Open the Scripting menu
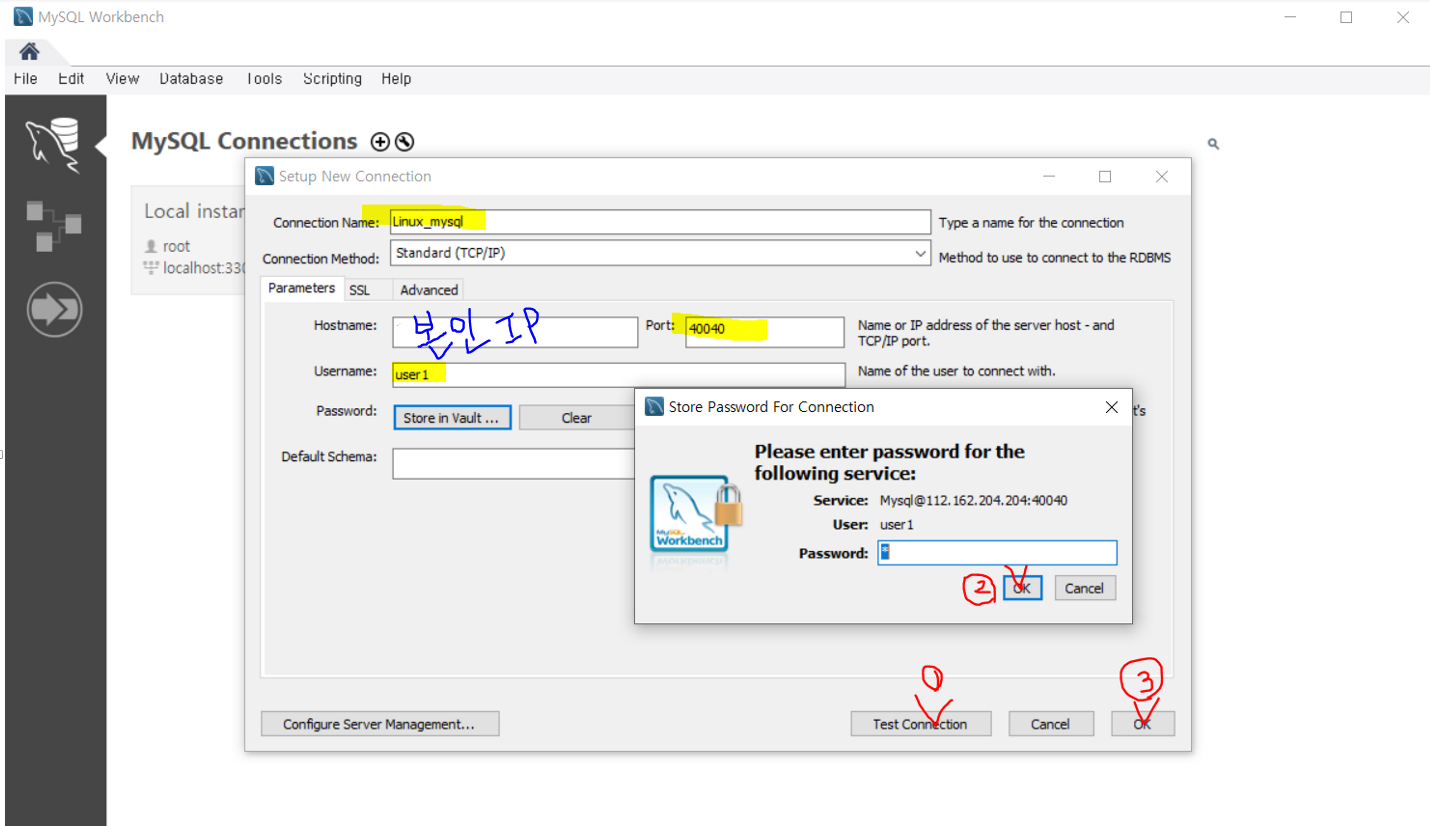This screenshot has width=1430, height=826. pyautogui.click(x=332, y=79)
